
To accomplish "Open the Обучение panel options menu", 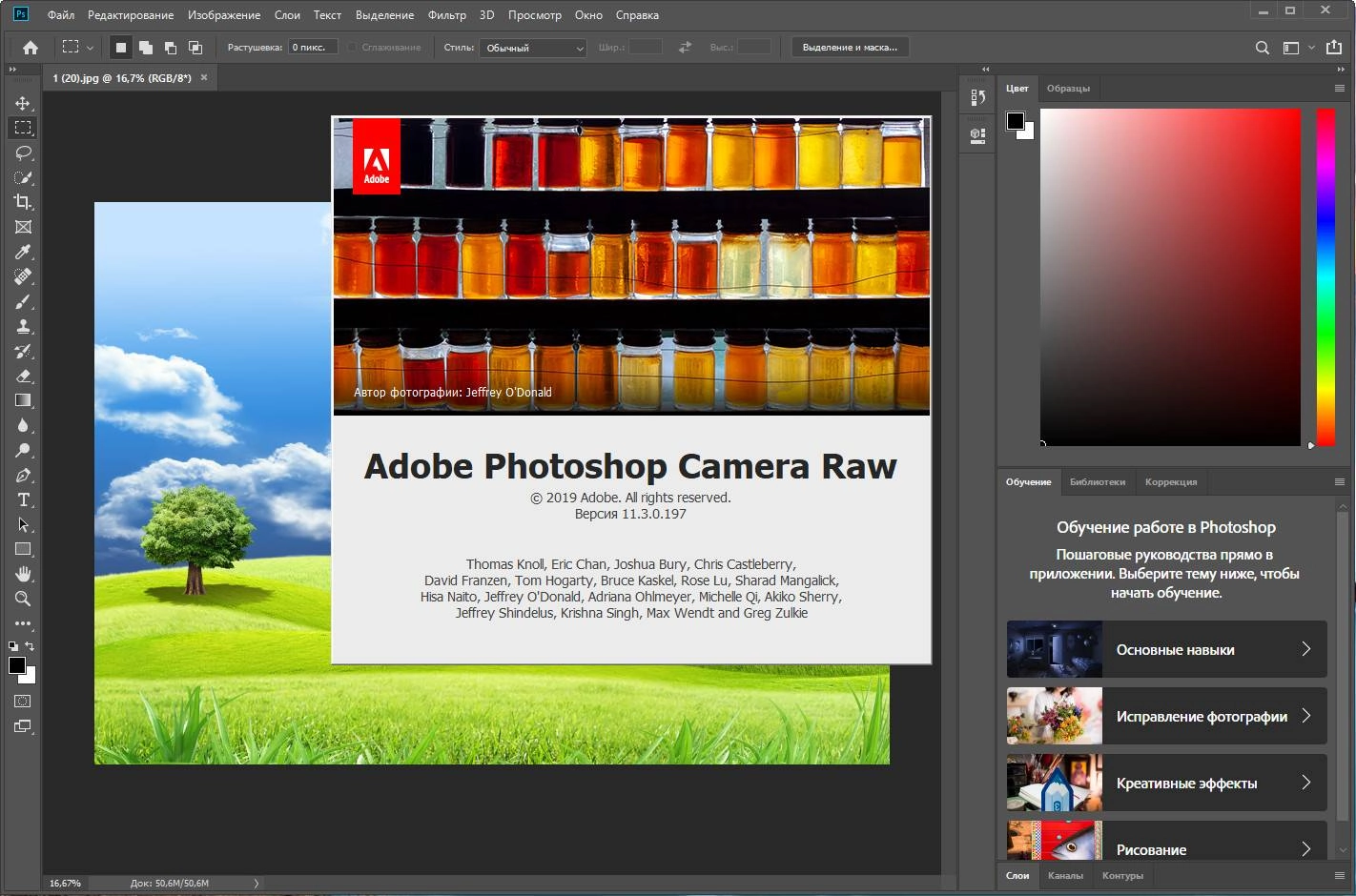I will [x=1340, y=481].
